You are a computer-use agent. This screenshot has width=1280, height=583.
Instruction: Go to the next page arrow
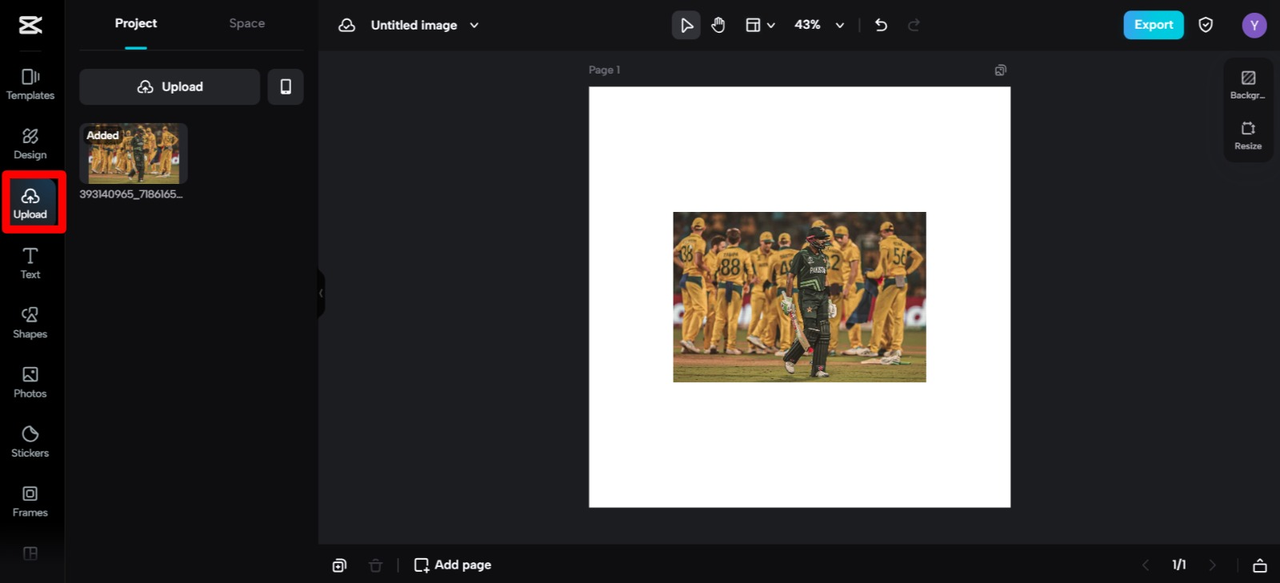click(1213, 565)
